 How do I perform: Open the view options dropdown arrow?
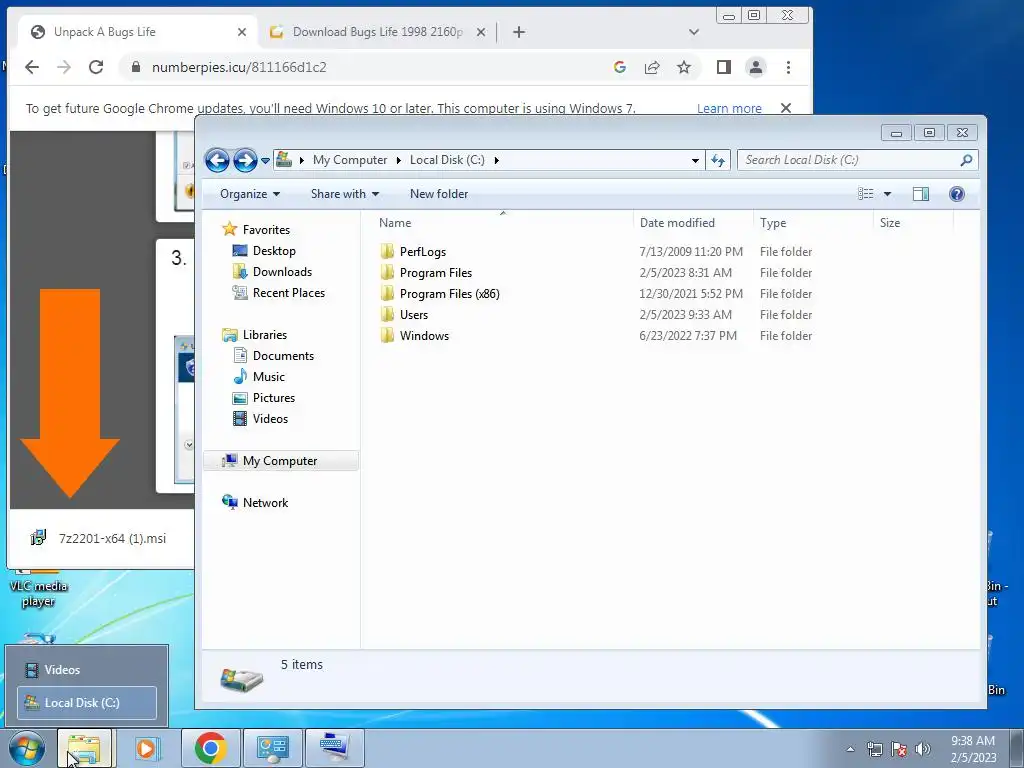coord(888,194)
